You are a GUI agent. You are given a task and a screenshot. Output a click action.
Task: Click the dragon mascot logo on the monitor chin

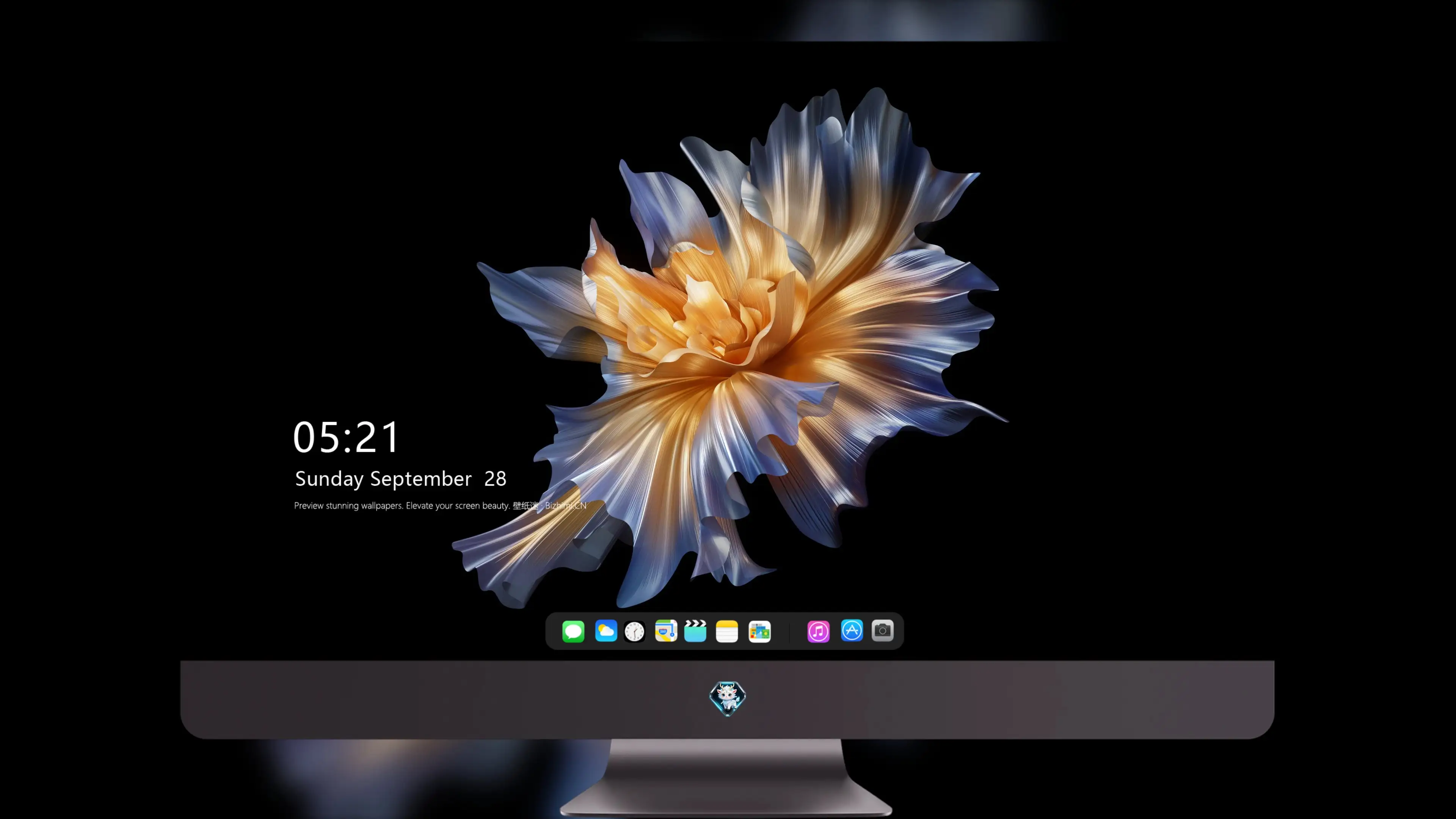pyautogui.click(x=728, y=698)
